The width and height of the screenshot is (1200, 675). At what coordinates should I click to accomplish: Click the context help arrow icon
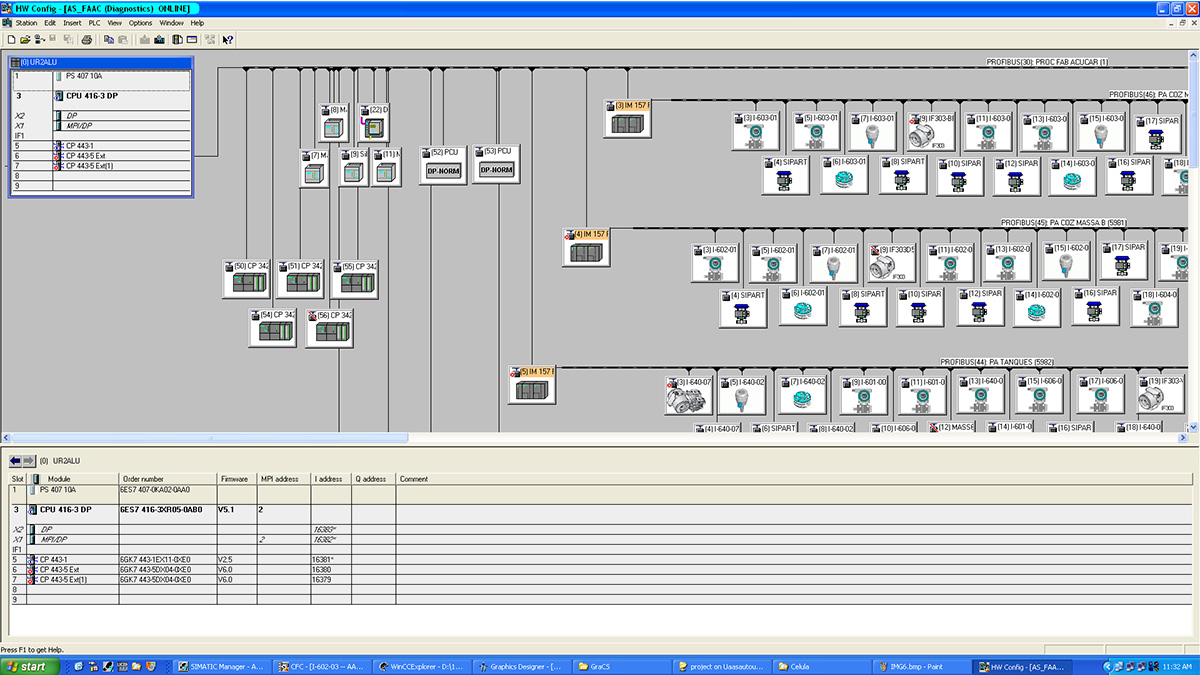(228, 39)
